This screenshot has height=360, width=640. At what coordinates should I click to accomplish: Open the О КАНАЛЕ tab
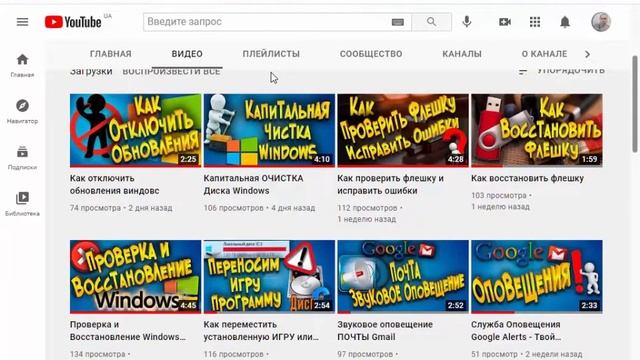point(544,54)
